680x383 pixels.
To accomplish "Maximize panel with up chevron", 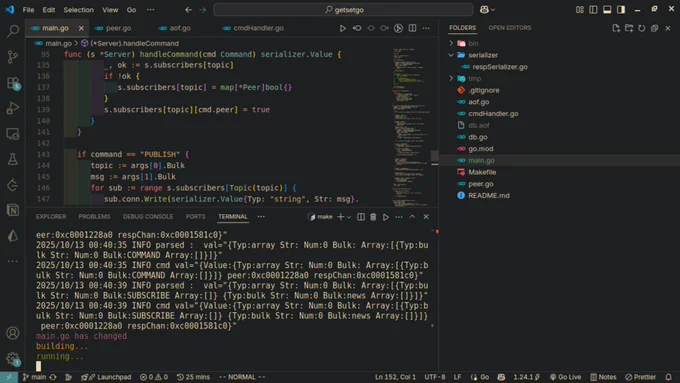I will coord(412,216).
